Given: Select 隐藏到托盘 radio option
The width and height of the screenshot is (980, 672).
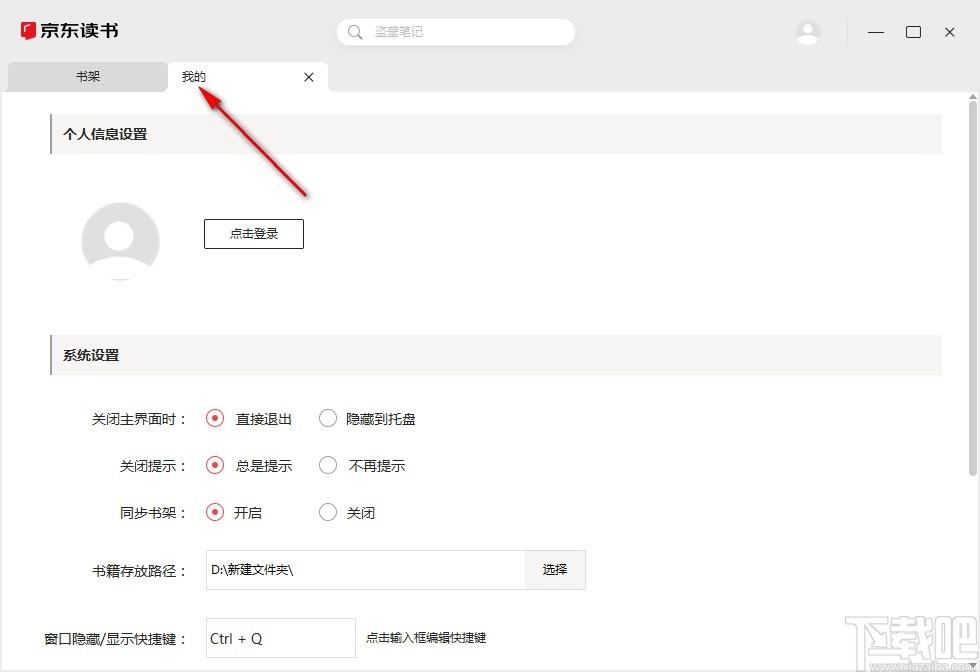Looking at the screenshot, I should click(x=328, y=419).
